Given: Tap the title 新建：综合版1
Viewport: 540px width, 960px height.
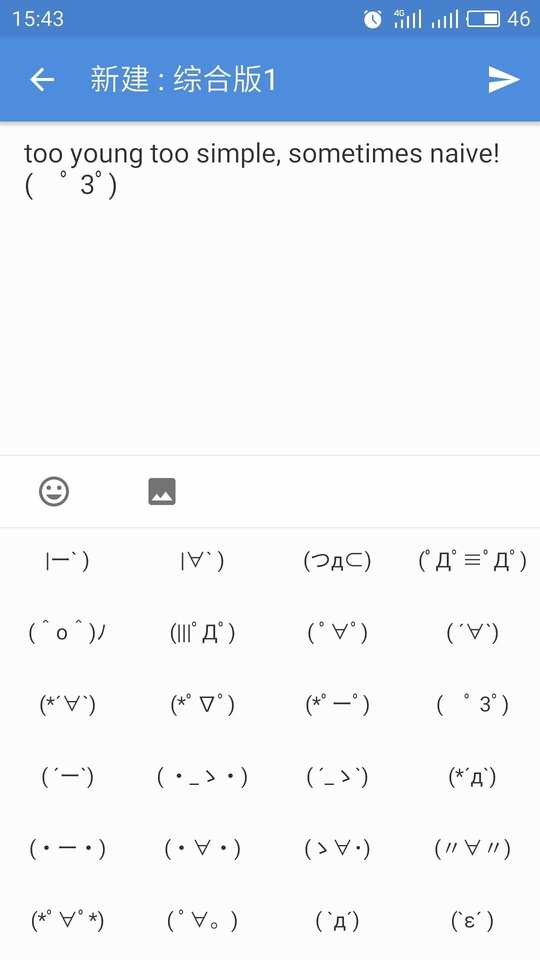Looking at the screenshot, I should (x=184, y=80).
